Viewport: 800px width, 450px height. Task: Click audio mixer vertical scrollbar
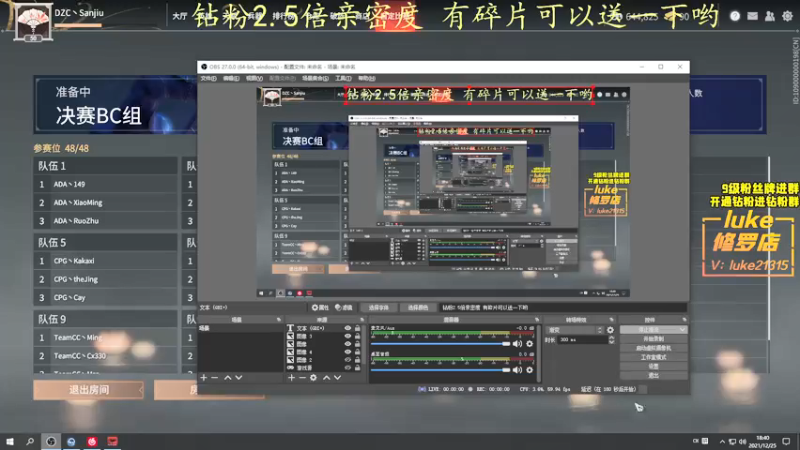click(x=539, y=353)
